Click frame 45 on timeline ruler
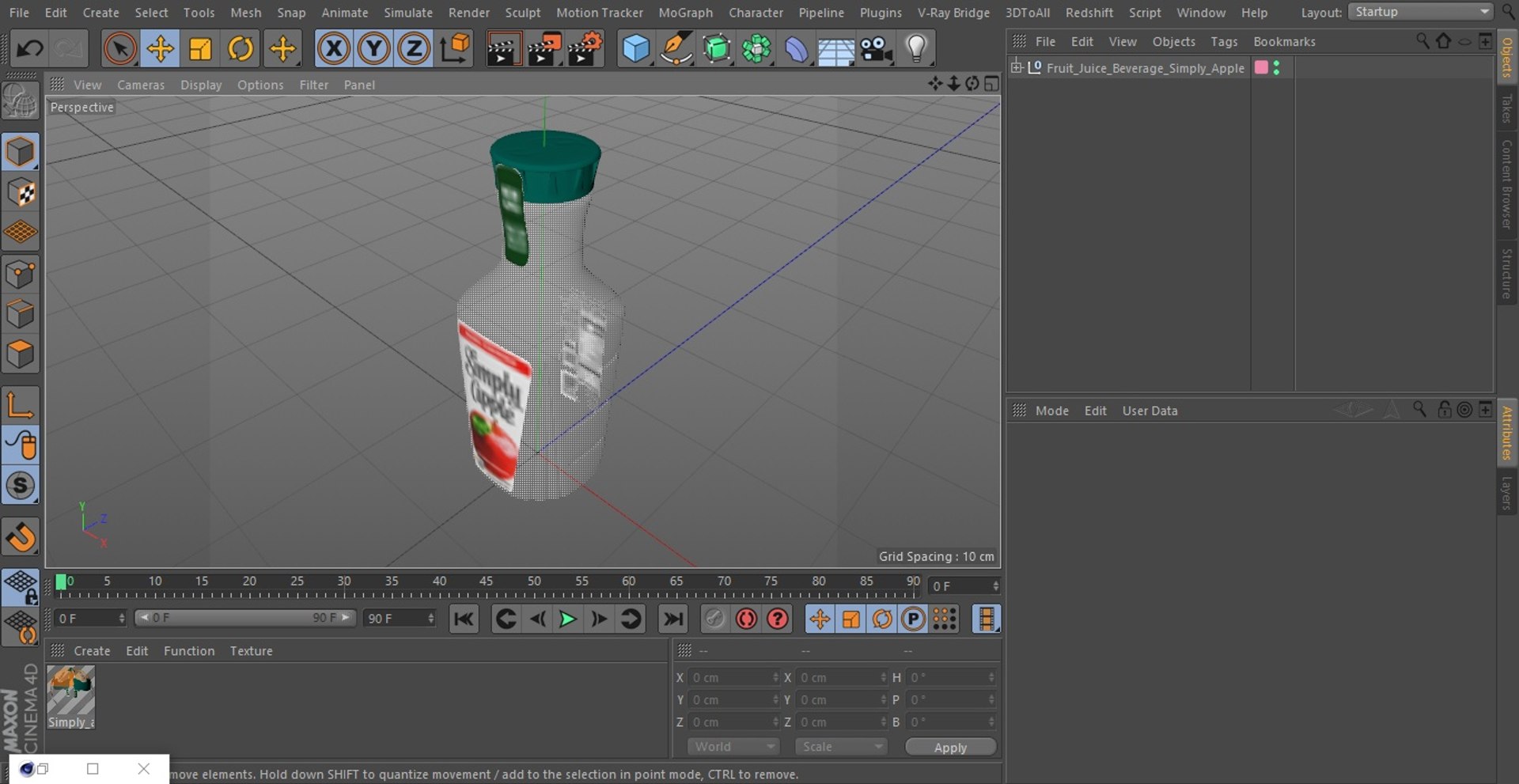1519x784 pixels. 486,581
